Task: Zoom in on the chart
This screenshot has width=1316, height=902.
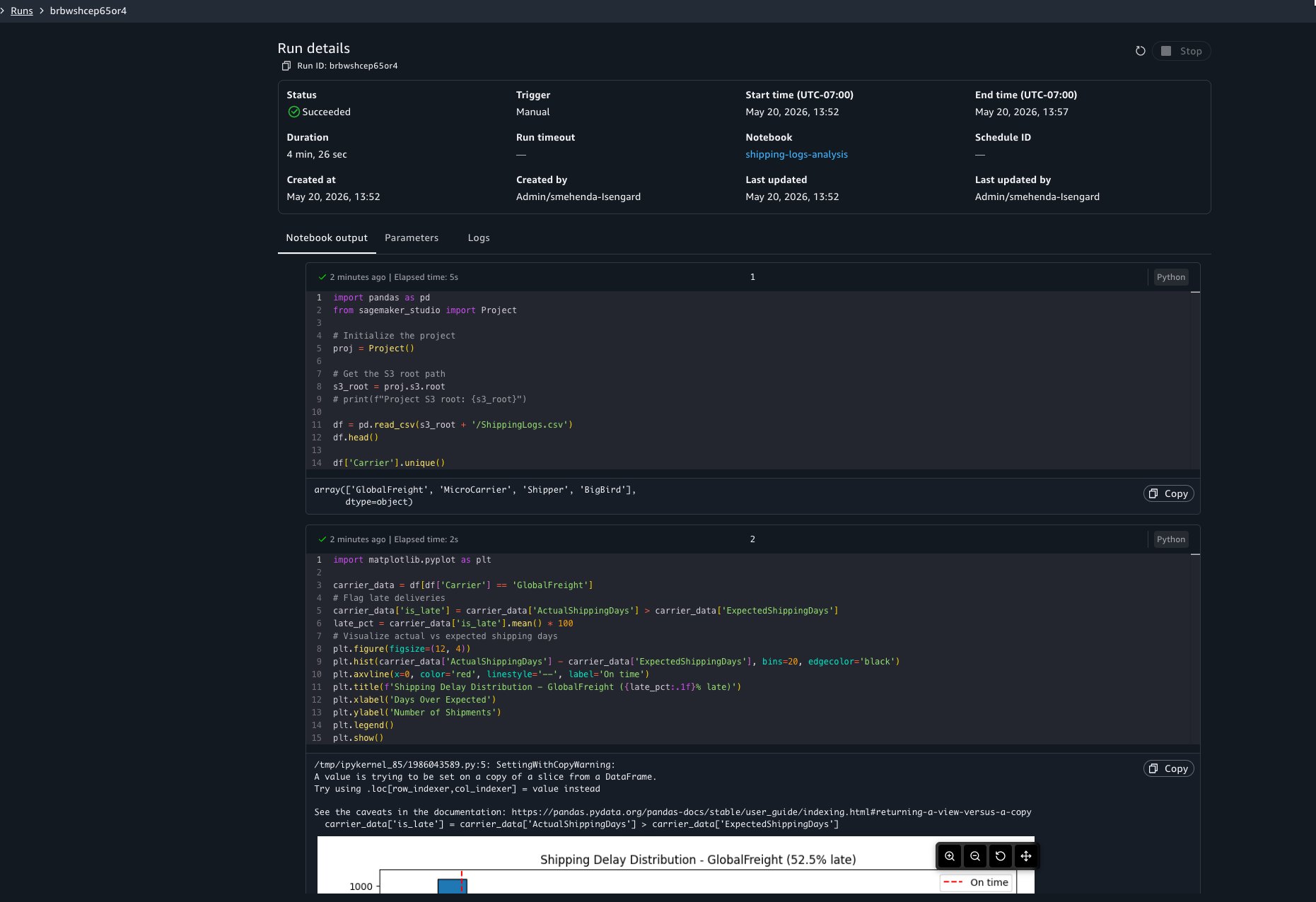Action: (950, 856)
